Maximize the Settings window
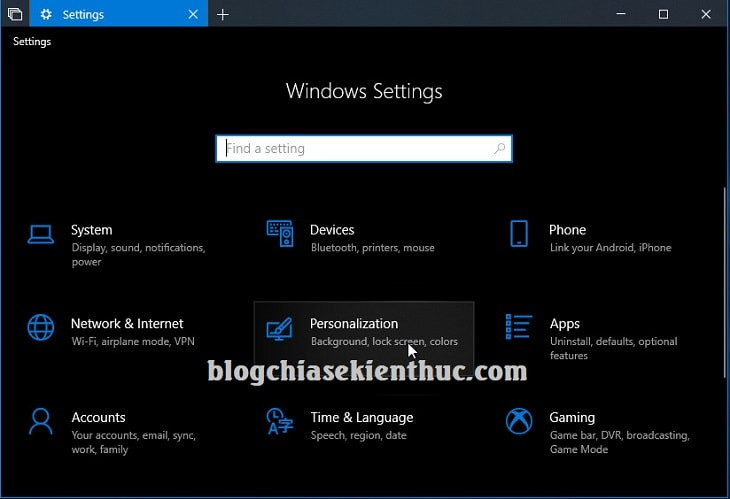This screenshot has height=499, width=730. pyautogui.click(x=663, y=14)
